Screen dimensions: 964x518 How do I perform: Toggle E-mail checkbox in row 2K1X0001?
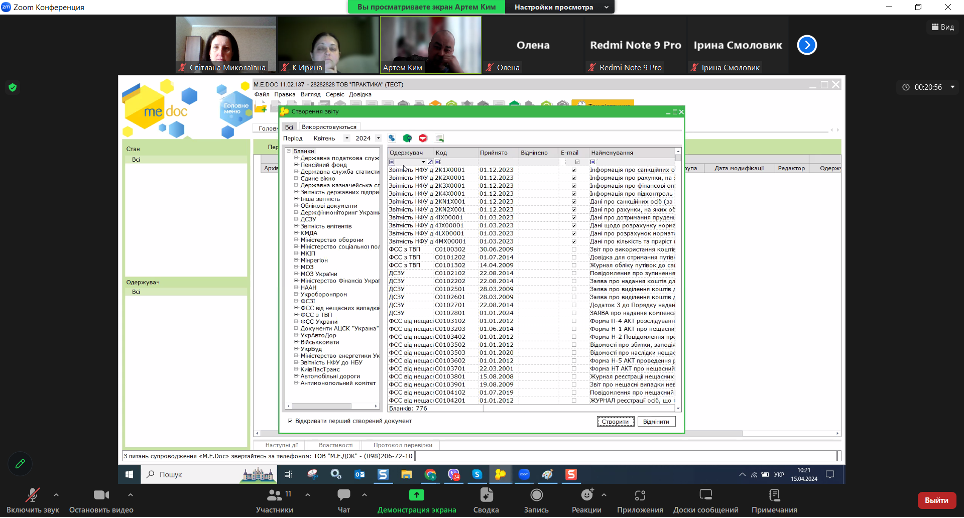[574, 170]
